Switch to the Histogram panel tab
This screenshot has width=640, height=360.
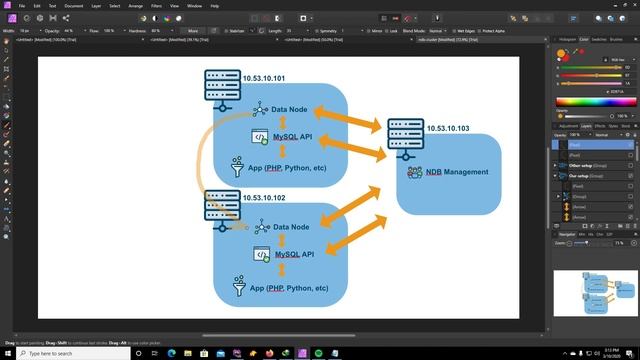pos(567,40)
